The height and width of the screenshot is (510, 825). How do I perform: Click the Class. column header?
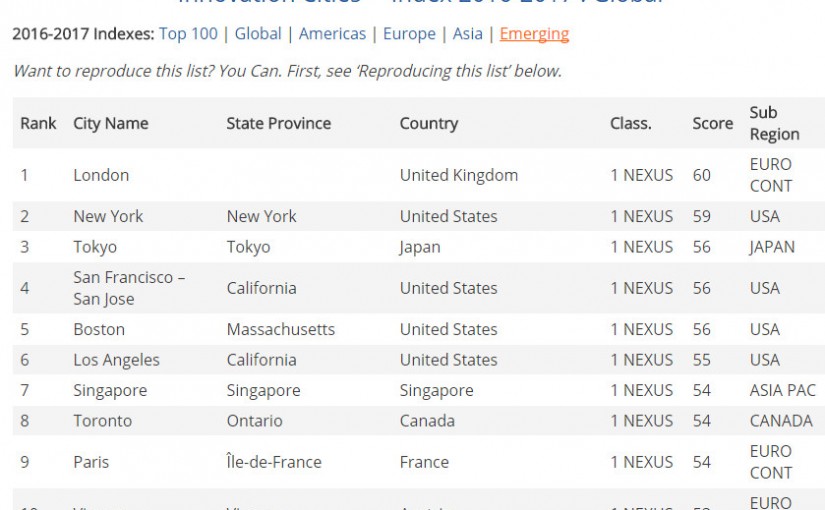630,124
